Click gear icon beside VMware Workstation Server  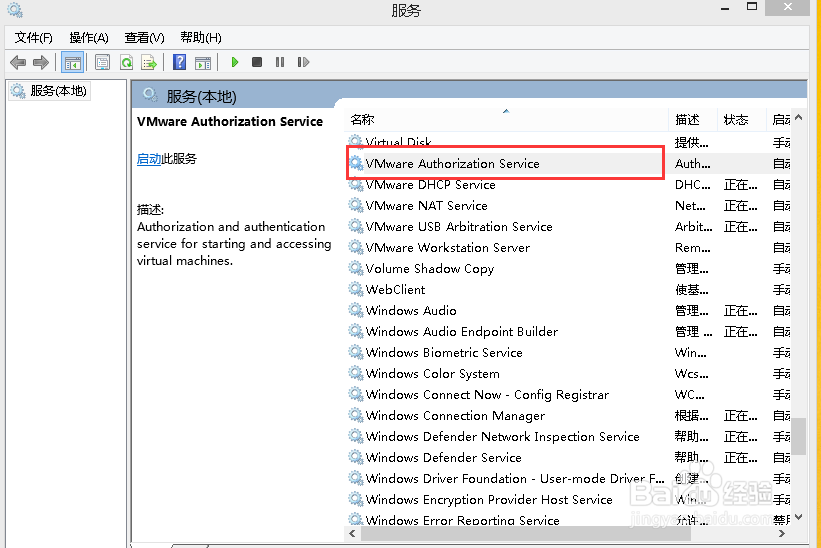pyautogui.click(x=356, y=247)
